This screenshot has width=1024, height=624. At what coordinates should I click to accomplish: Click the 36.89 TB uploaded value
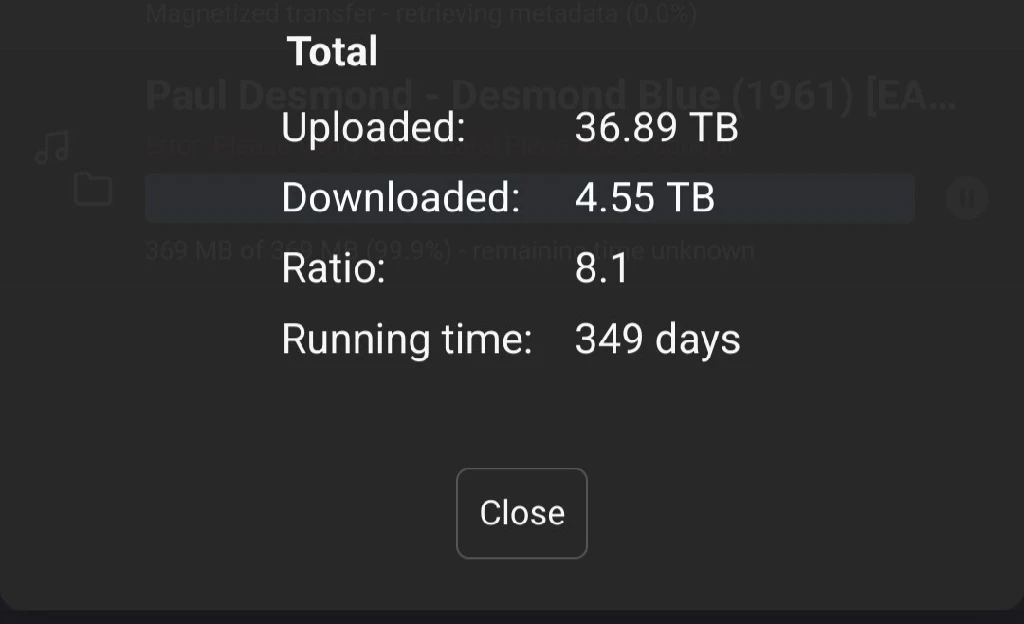click(x=656, y=127)
